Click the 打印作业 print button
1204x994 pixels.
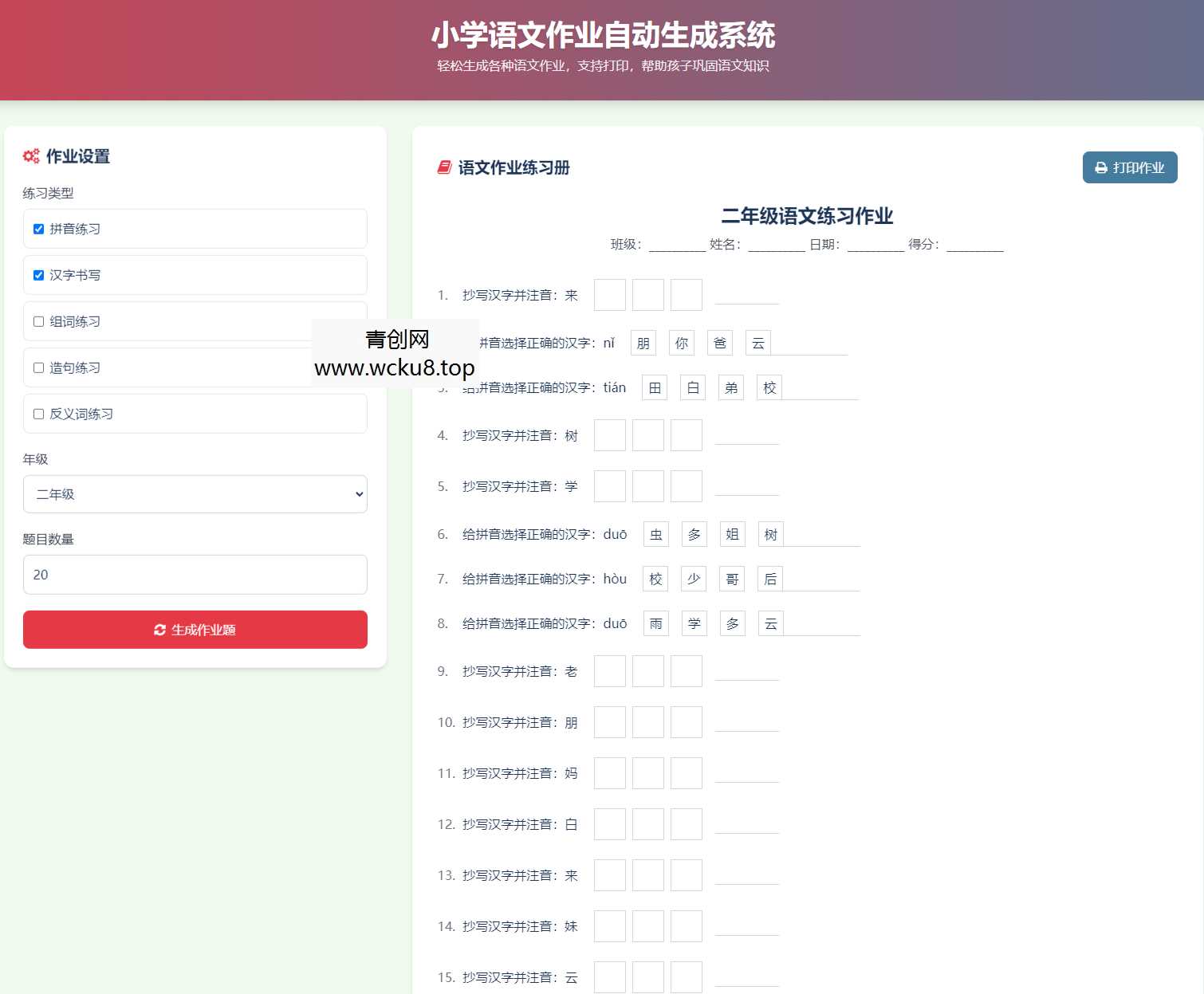(1130, 167)
